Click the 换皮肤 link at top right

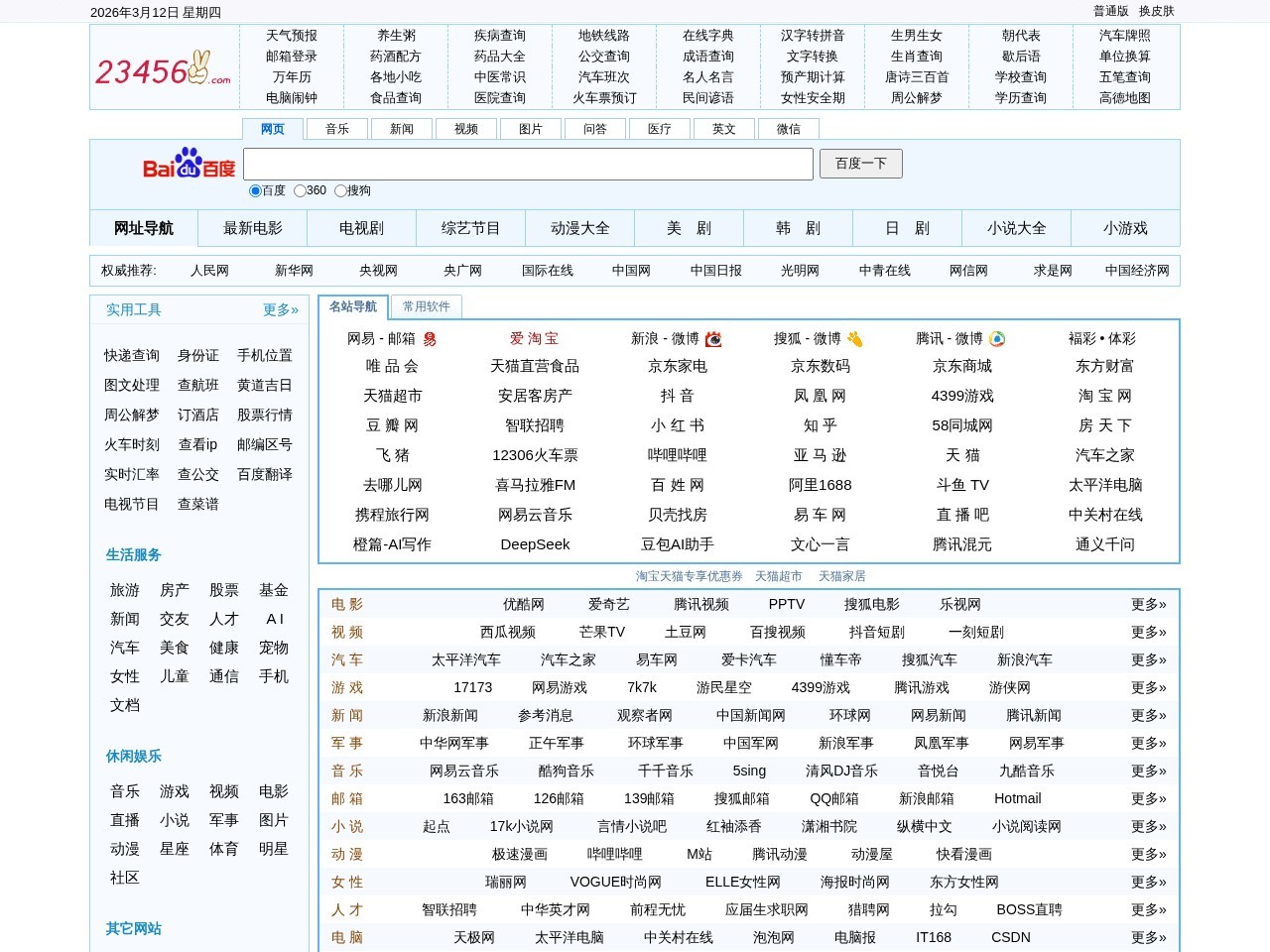(1157, 11)
